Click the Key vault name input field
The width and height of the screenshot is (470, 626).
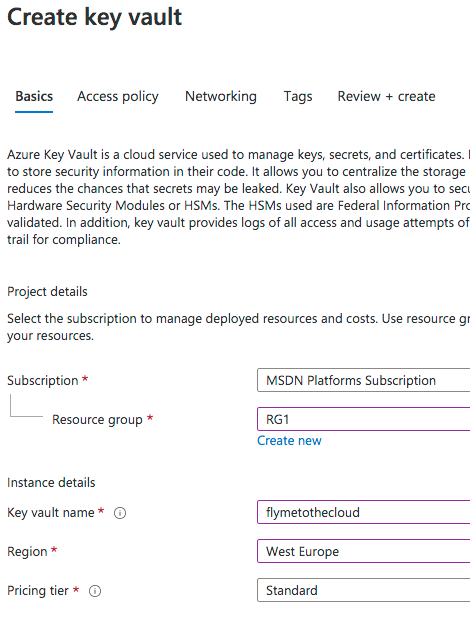(x=363, y=512)
